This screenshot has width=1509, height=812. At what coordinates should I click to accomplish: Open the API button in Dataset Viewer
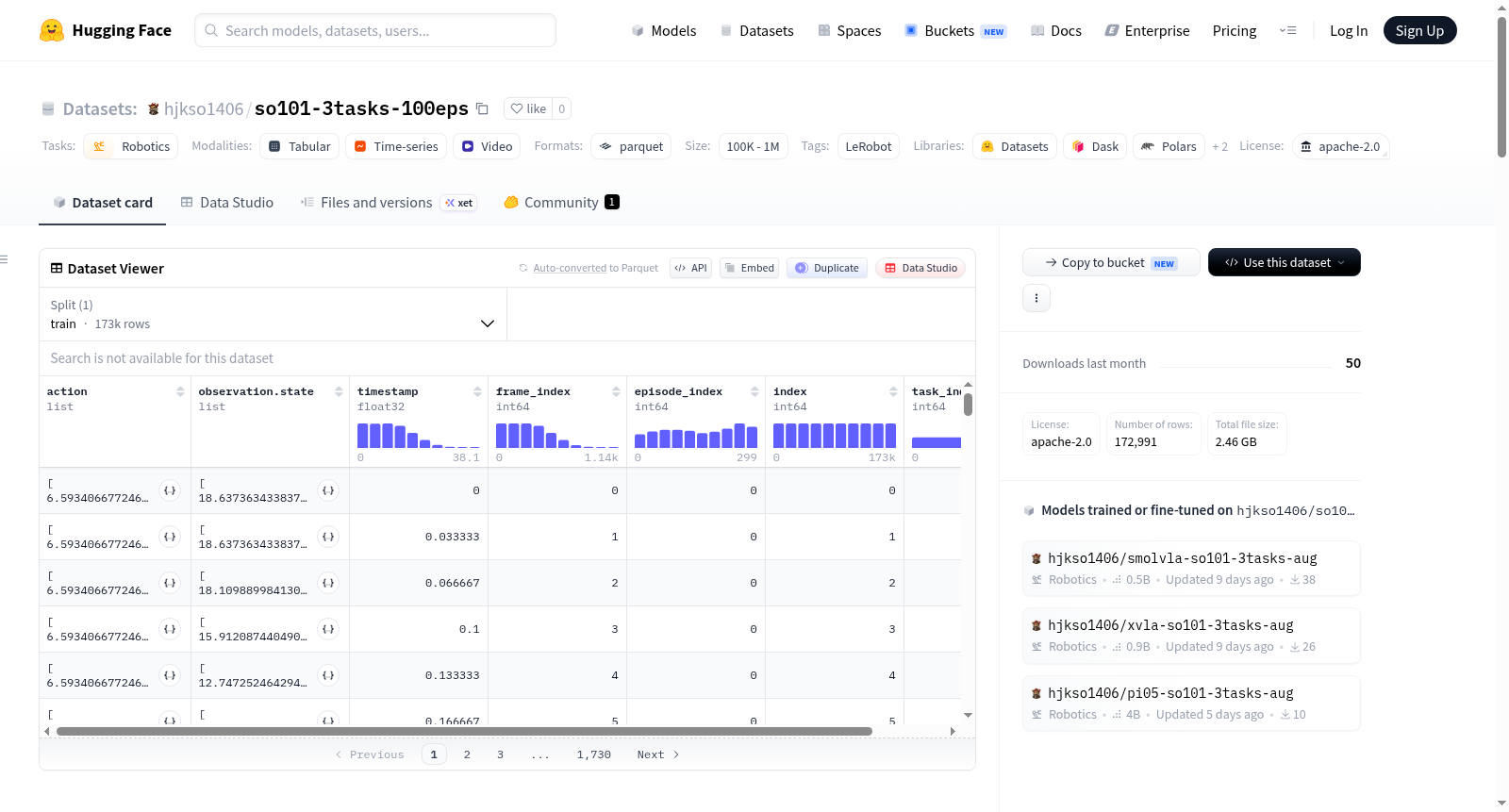coord(690,268)
